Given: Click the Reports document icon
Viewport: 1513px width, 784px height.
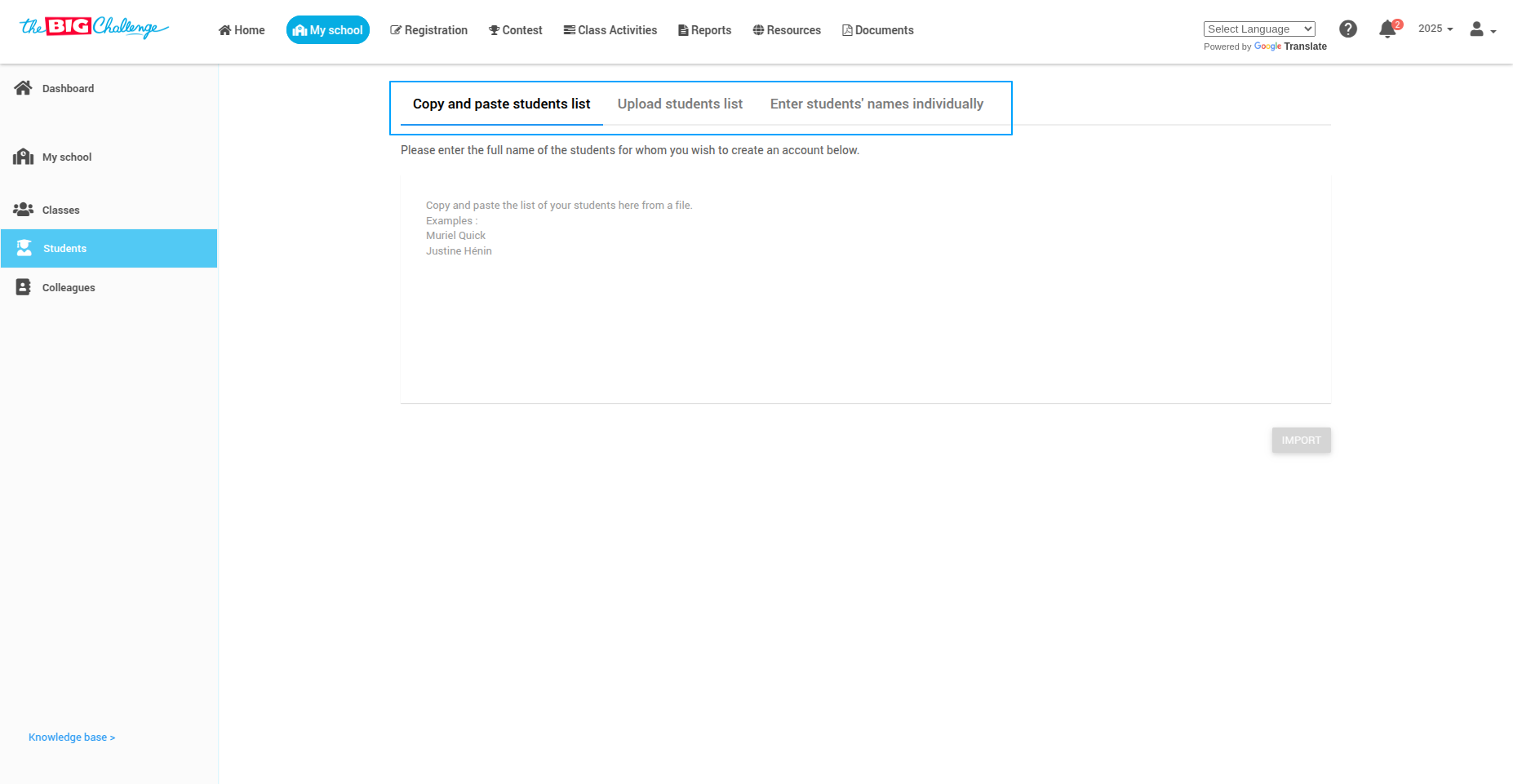Looking at the screenshot, I should click(683, 30).
